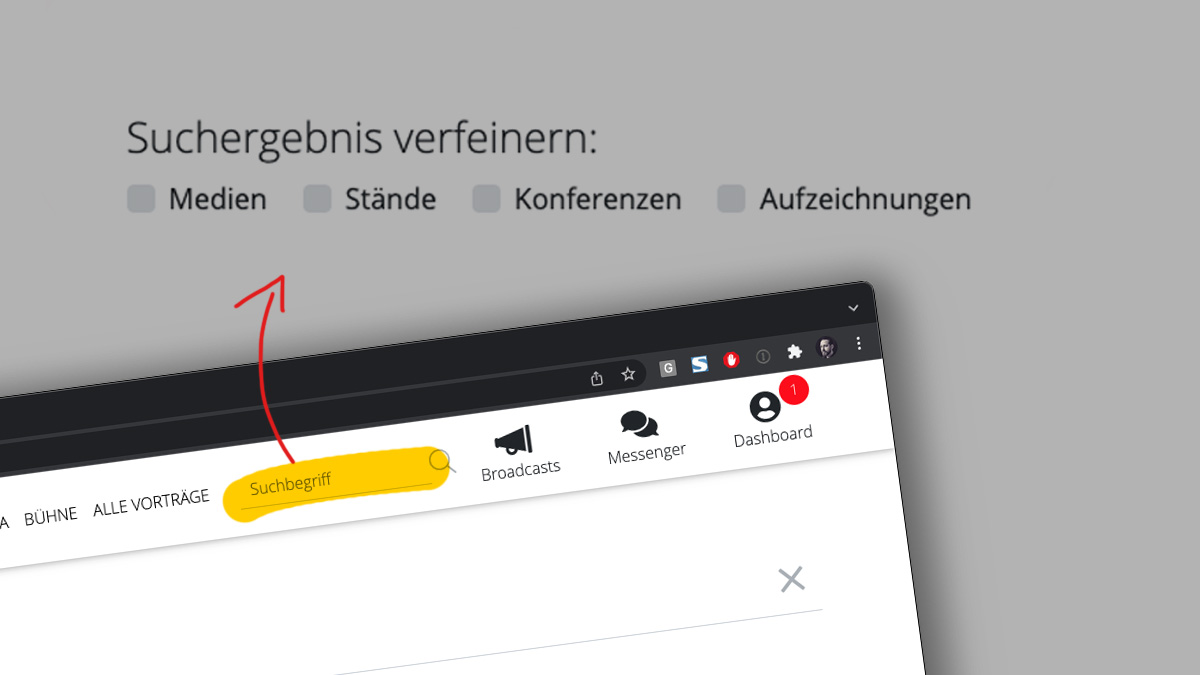
Task: Open the browser three-dot menu
Action: coord(858,343)
